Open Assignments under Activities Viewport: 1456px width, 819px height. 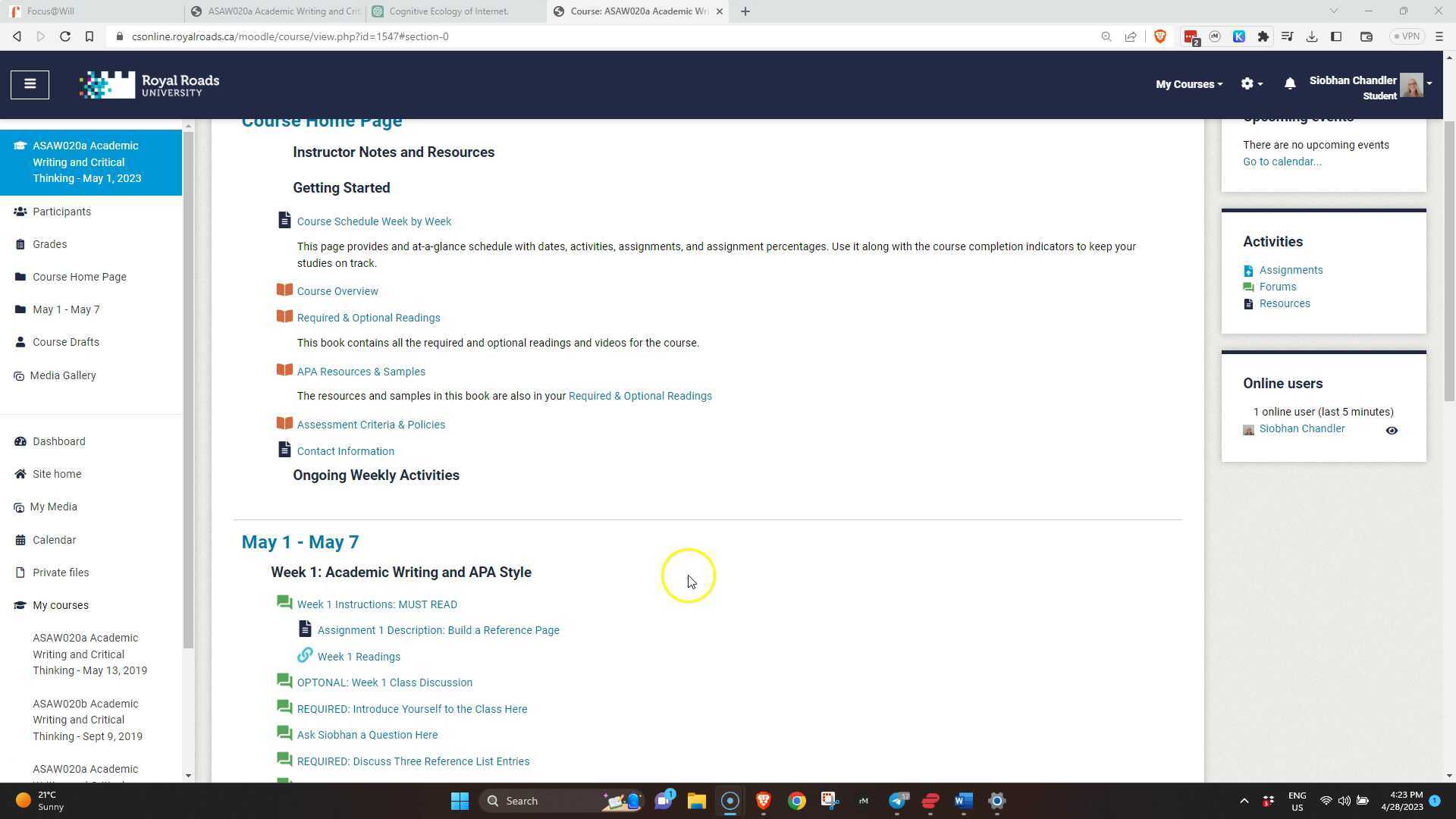(x=1291, y=270)
